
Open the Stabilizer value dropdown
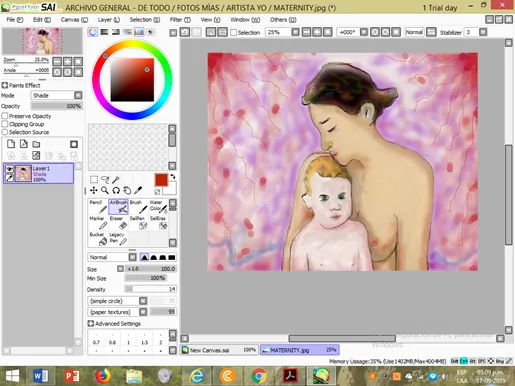tap(483, 32)
